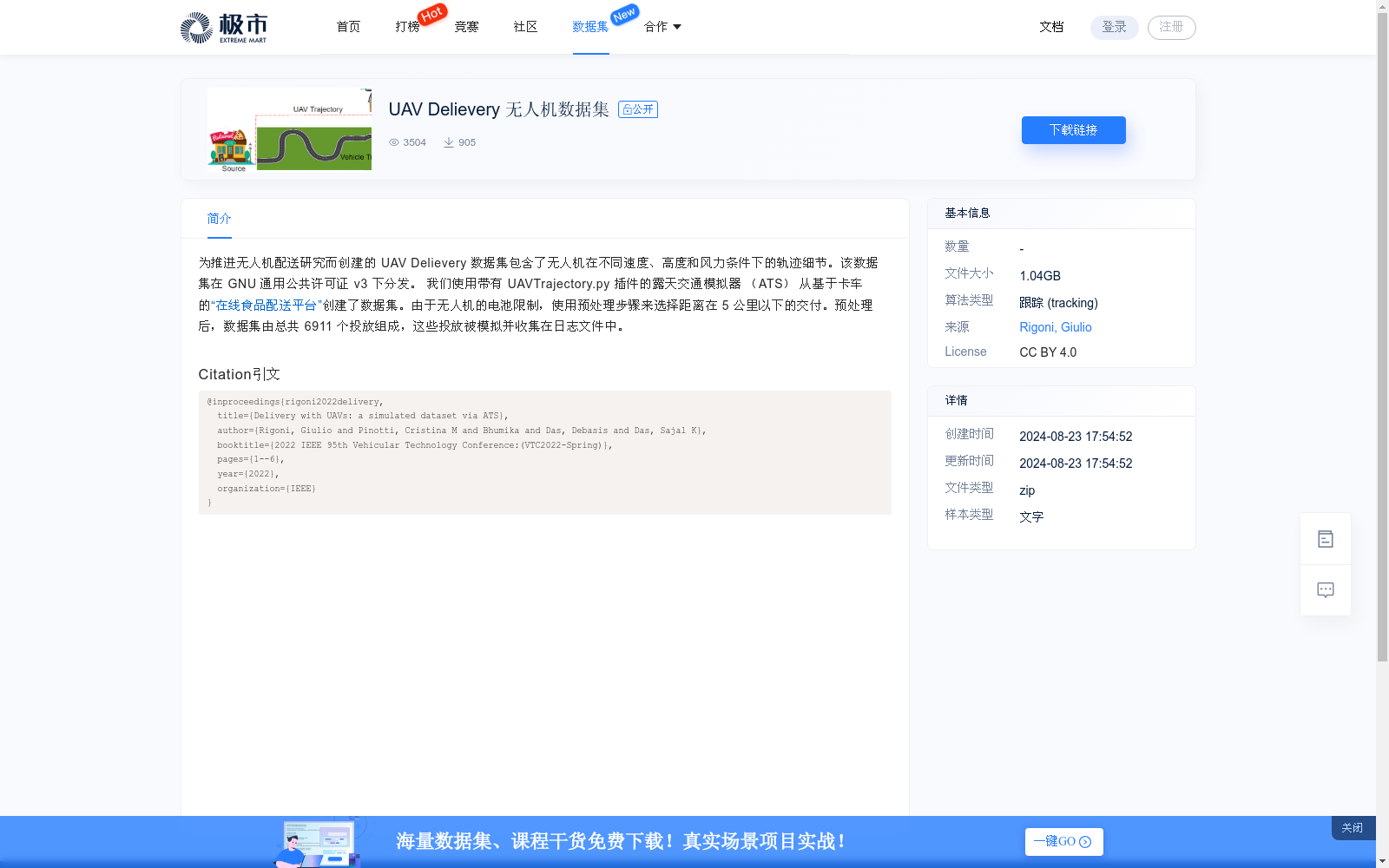
Task: Click the zip file type value
Action: tap(1027, 490)
